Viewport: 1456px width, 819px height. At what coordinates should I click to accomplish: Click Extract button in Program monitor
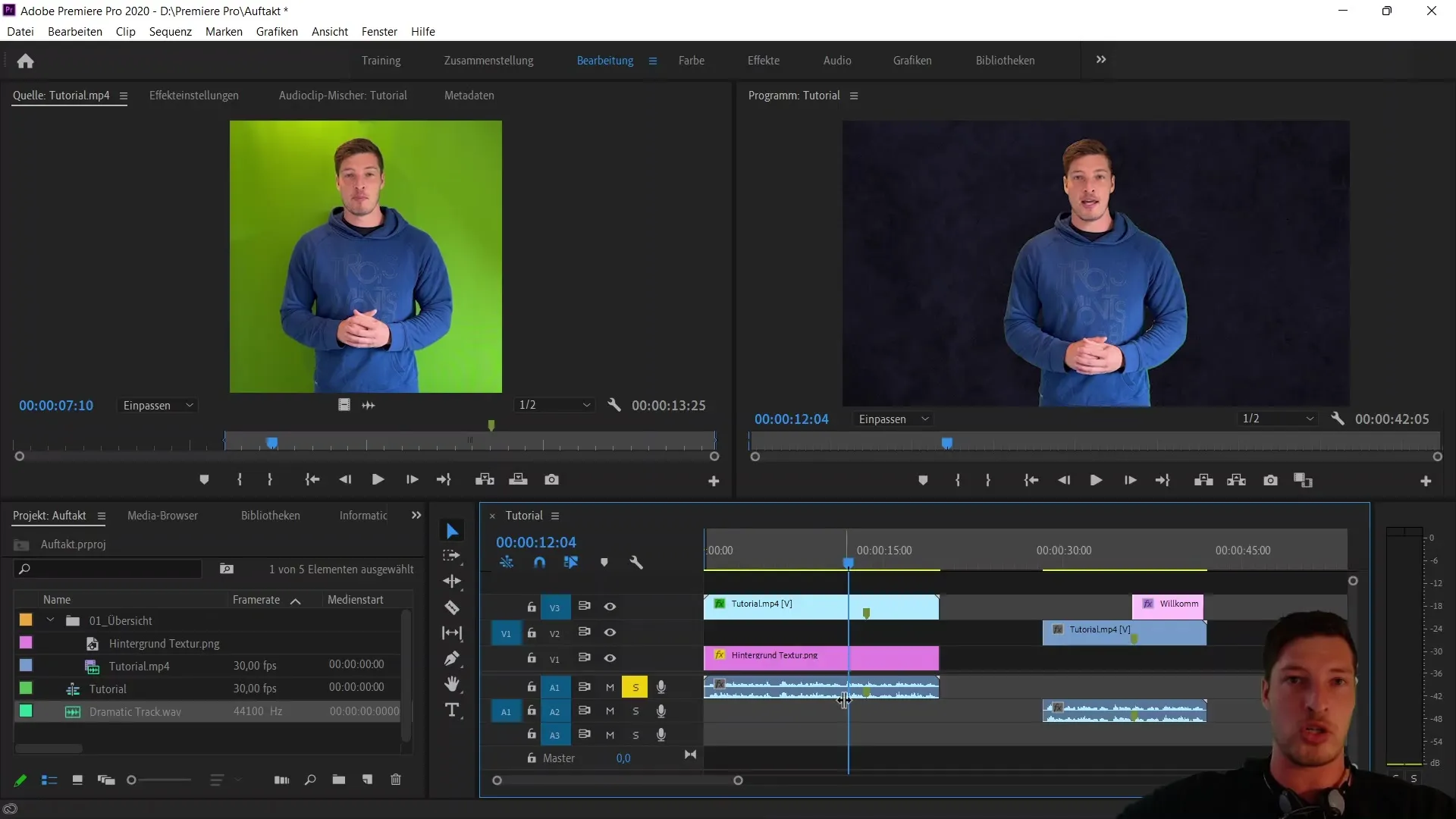coord(1237,481)
